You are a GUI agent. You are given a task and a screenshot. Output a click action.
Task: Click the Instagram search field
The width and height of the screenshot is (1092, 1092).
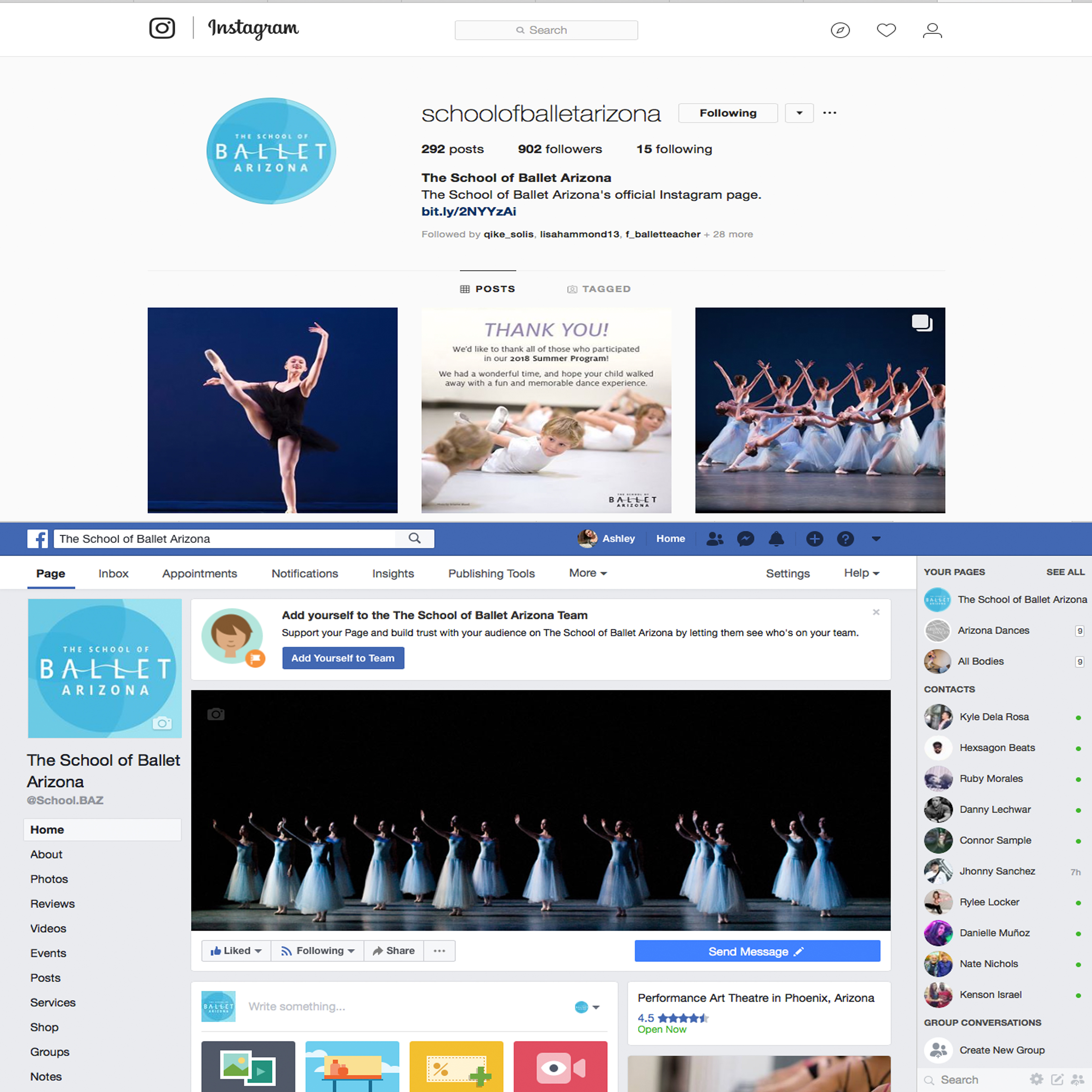[546, 30]
